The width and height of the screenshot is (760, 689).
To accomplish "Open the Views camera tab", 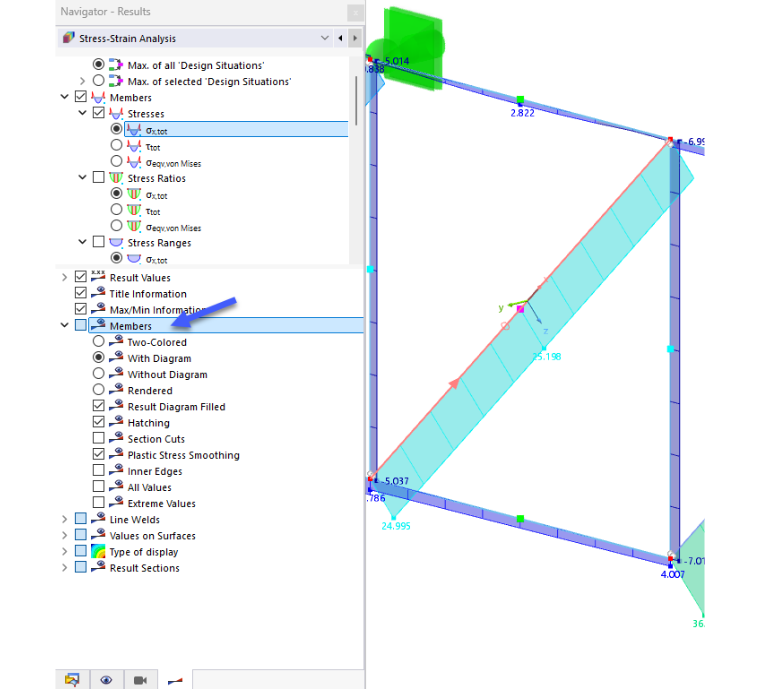I will (x=141, y=680).
